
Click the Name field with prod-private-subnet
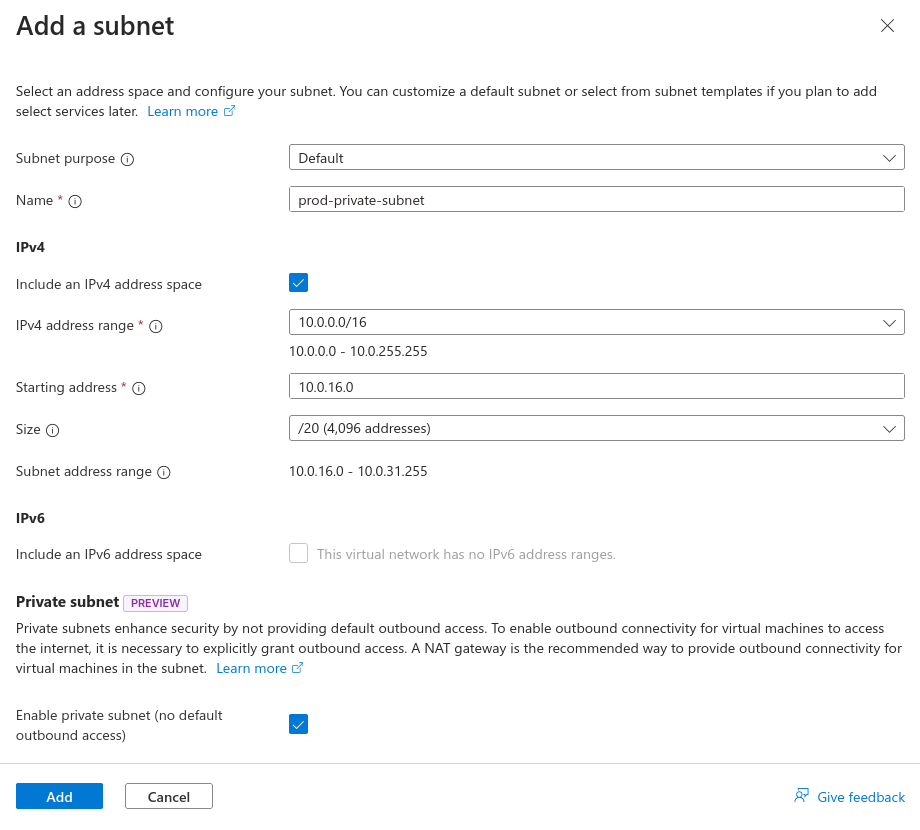tap(596, 200)
